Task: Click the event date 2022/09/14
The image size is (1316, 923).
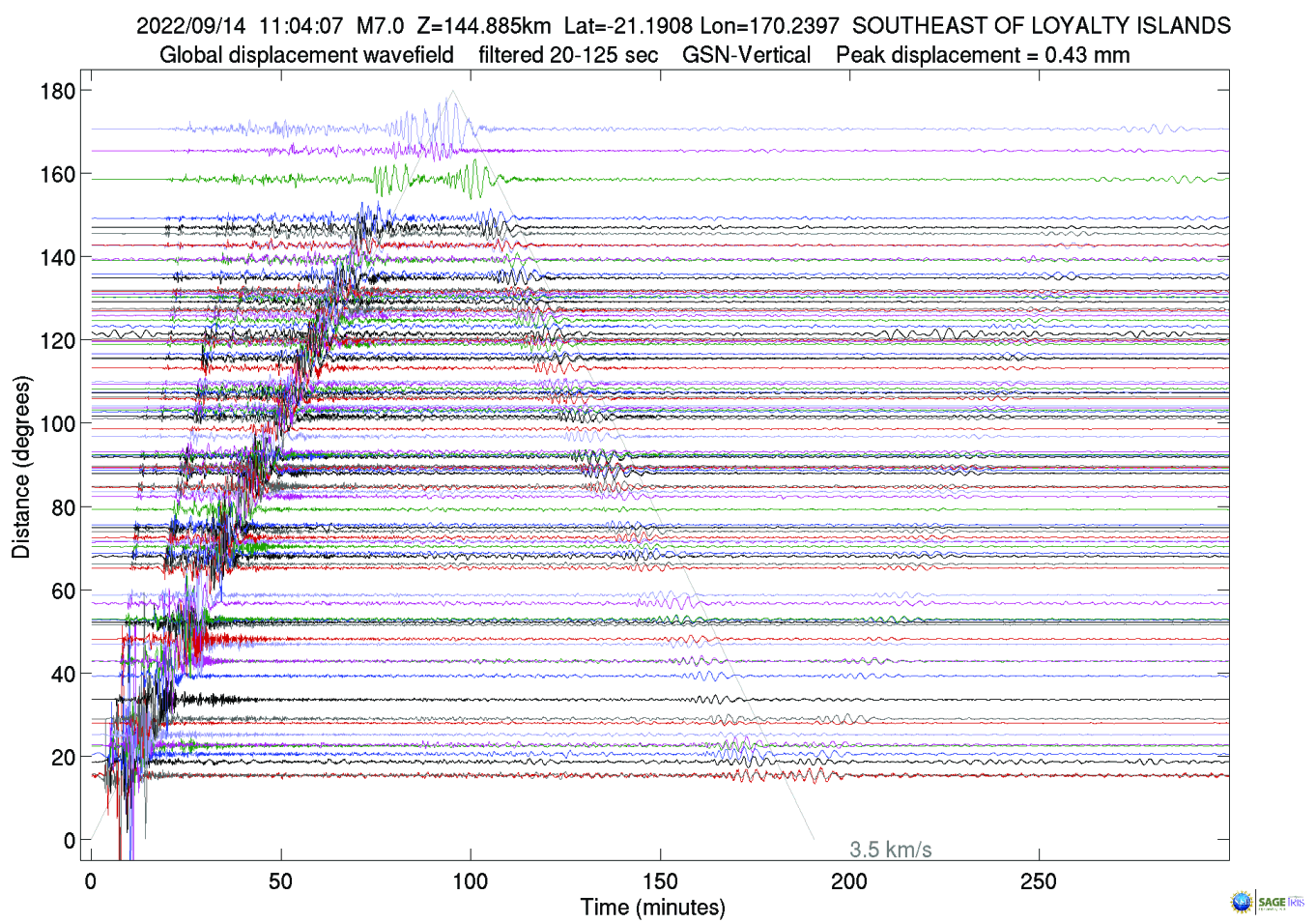Action: 190,26
